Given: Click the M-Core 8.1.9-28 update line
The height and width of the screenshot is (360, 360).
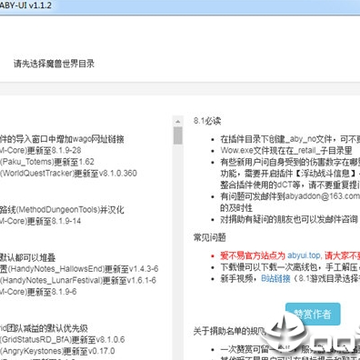Looking at the screenshot, I should 41,150.
